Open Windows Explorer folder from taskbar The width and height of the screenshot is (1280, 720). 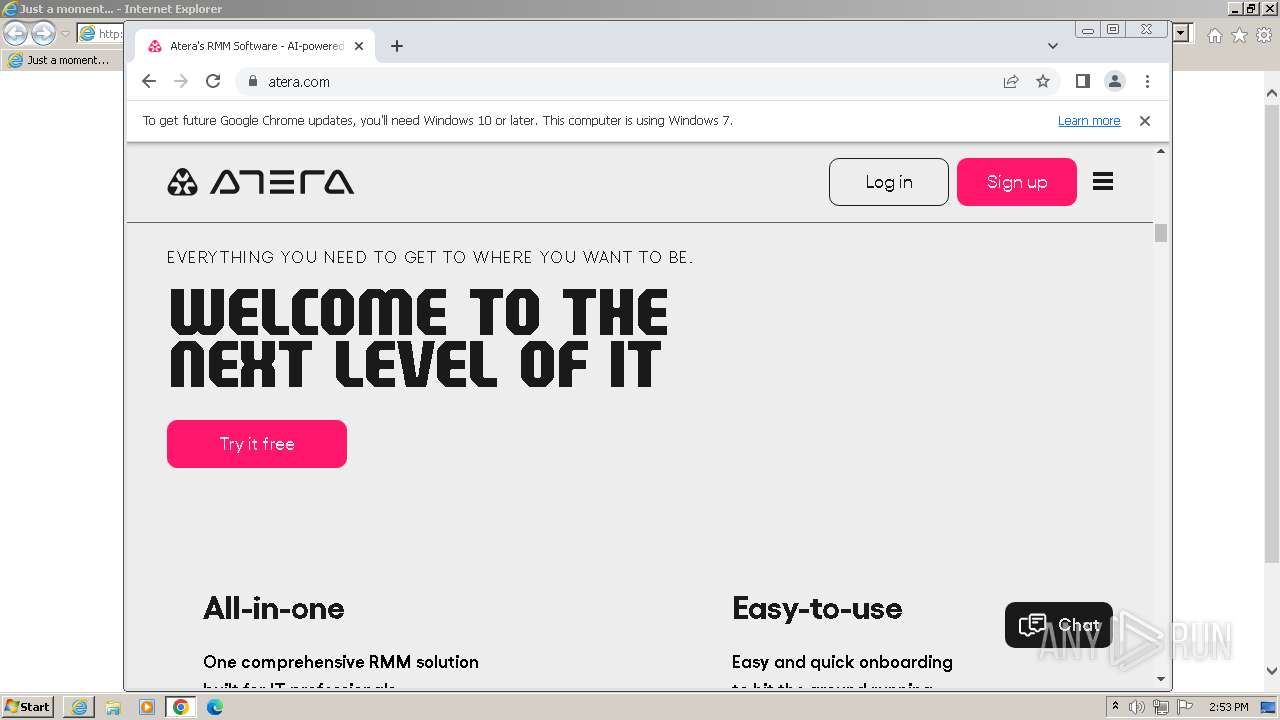click(113, 707)
